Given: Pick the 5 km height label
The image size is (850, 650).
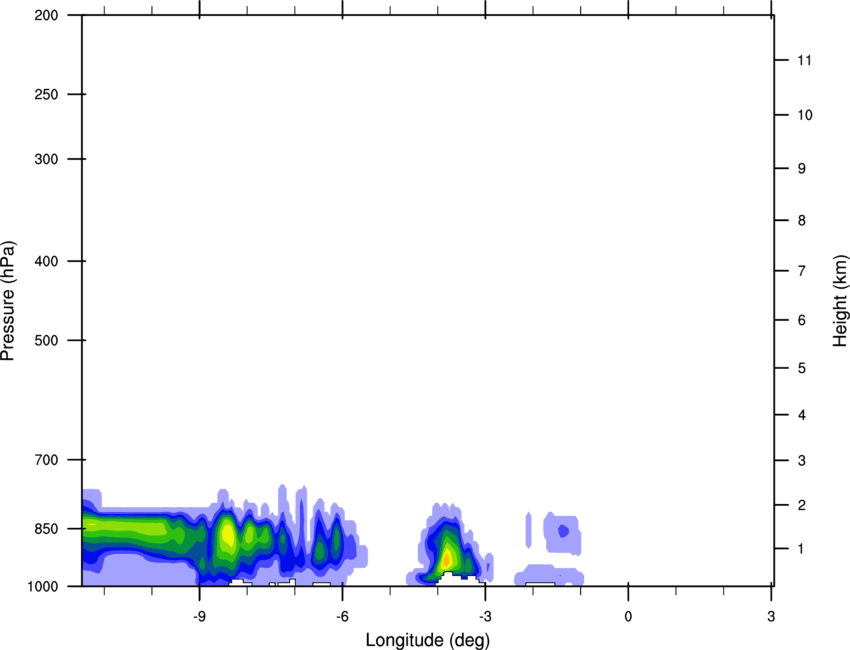Looking at the screenshot, I should point(802,369).
